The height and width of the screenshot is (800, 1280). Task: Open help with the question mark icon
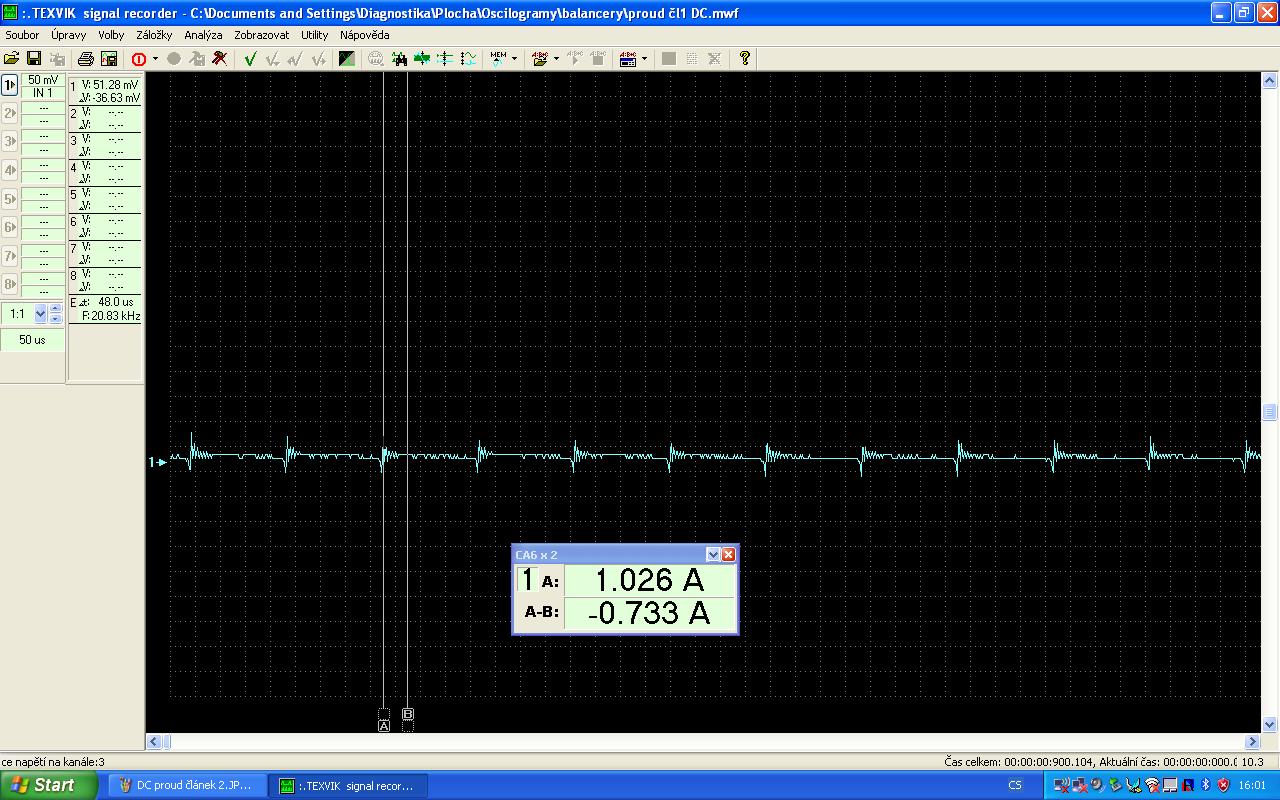coord(745,59)
